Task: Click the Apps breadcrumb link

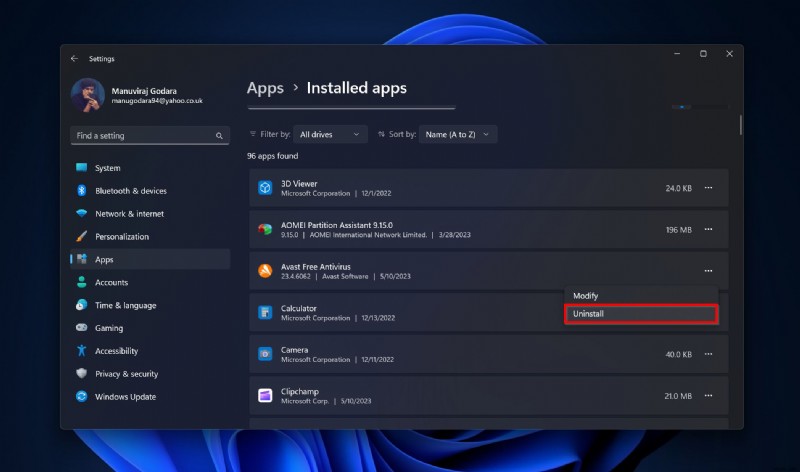Action: (265, 88)
